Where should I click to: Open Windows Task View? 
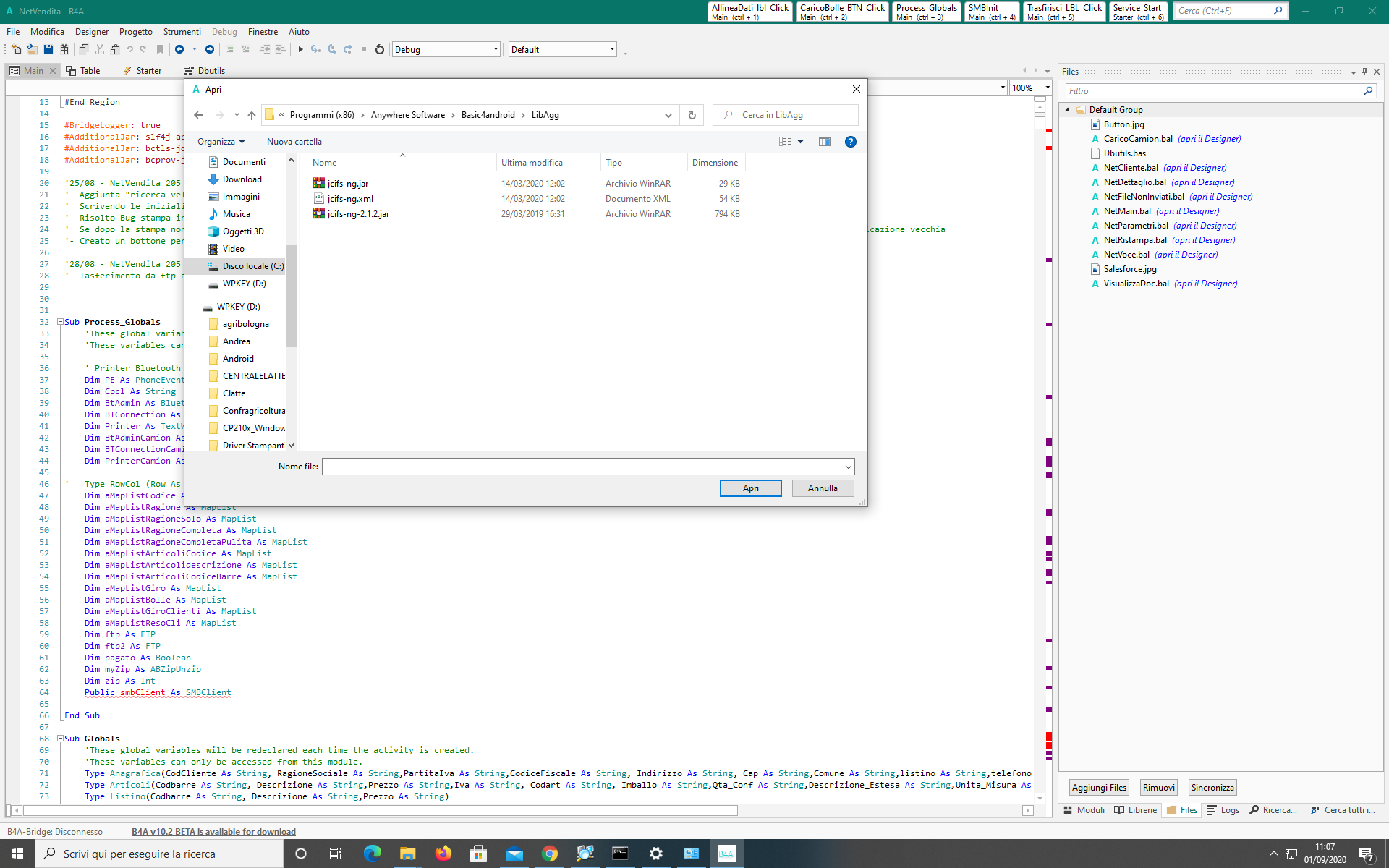(335, 854)
